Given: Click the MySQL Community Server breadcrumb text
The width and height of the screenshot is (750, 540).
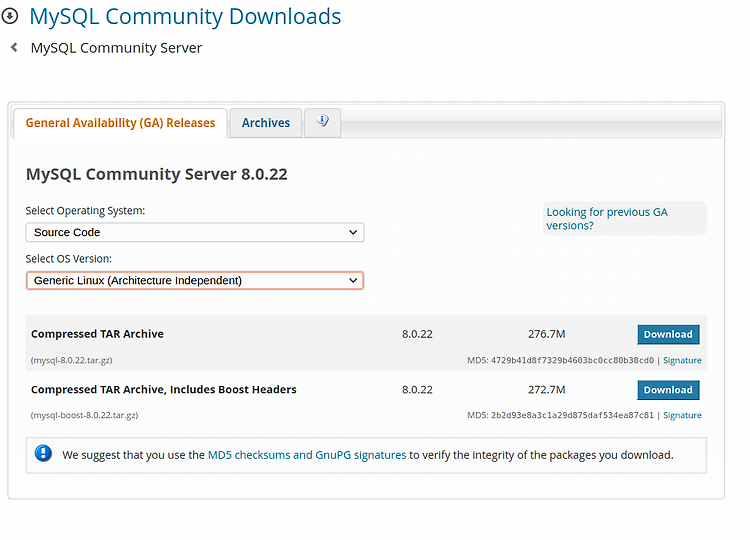Looking at the screenshot, I should click(116, 48).
